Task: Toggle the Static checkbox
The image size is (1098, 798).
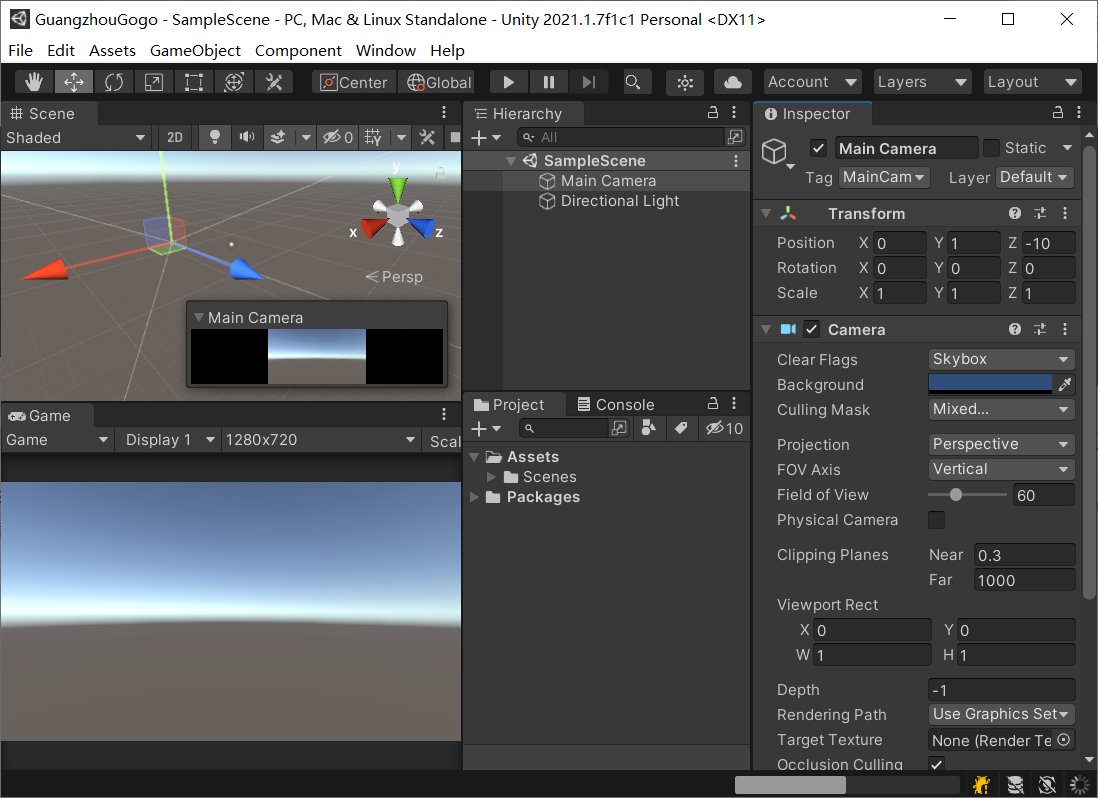Action: 991,148
